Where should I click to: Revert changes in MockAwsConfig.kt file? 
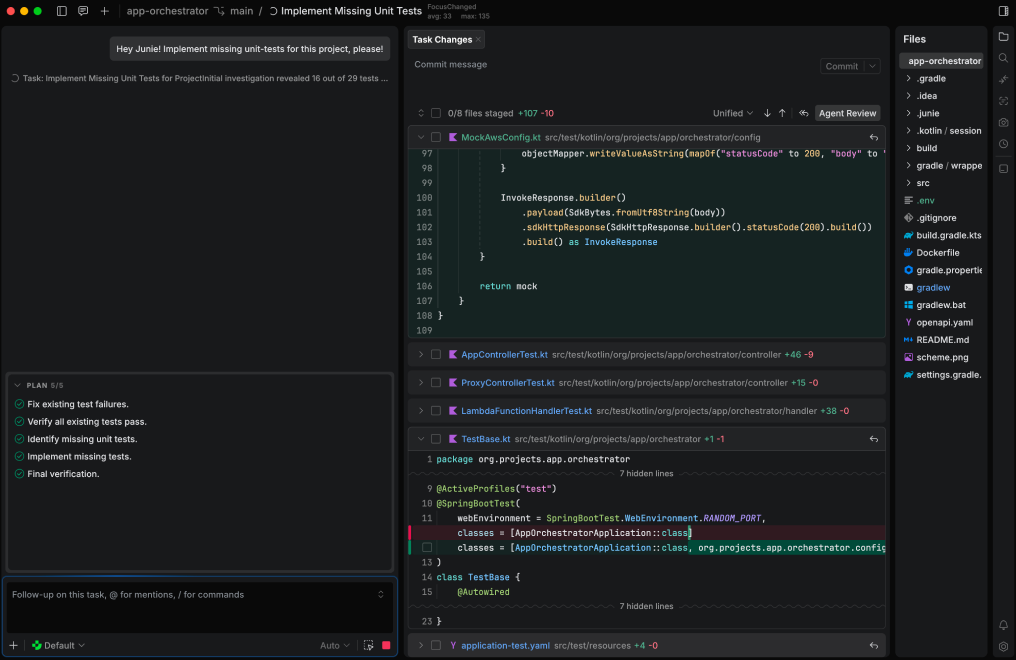pyautogui.click(x=873, y=137)
